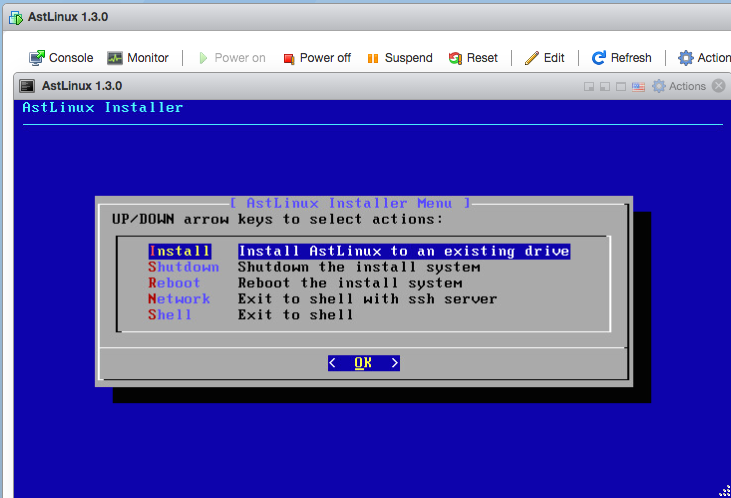Click the layout icon with bottom-right corner filled
Image resolution: width=731 pixels, height=498 pixels.
click(589, 87)
